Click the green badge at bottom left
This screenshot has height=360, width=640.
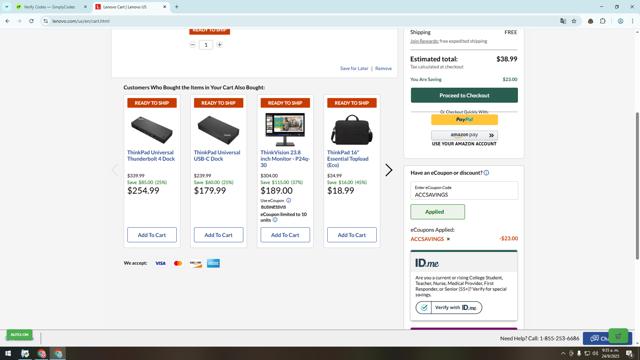click(19, 335)
